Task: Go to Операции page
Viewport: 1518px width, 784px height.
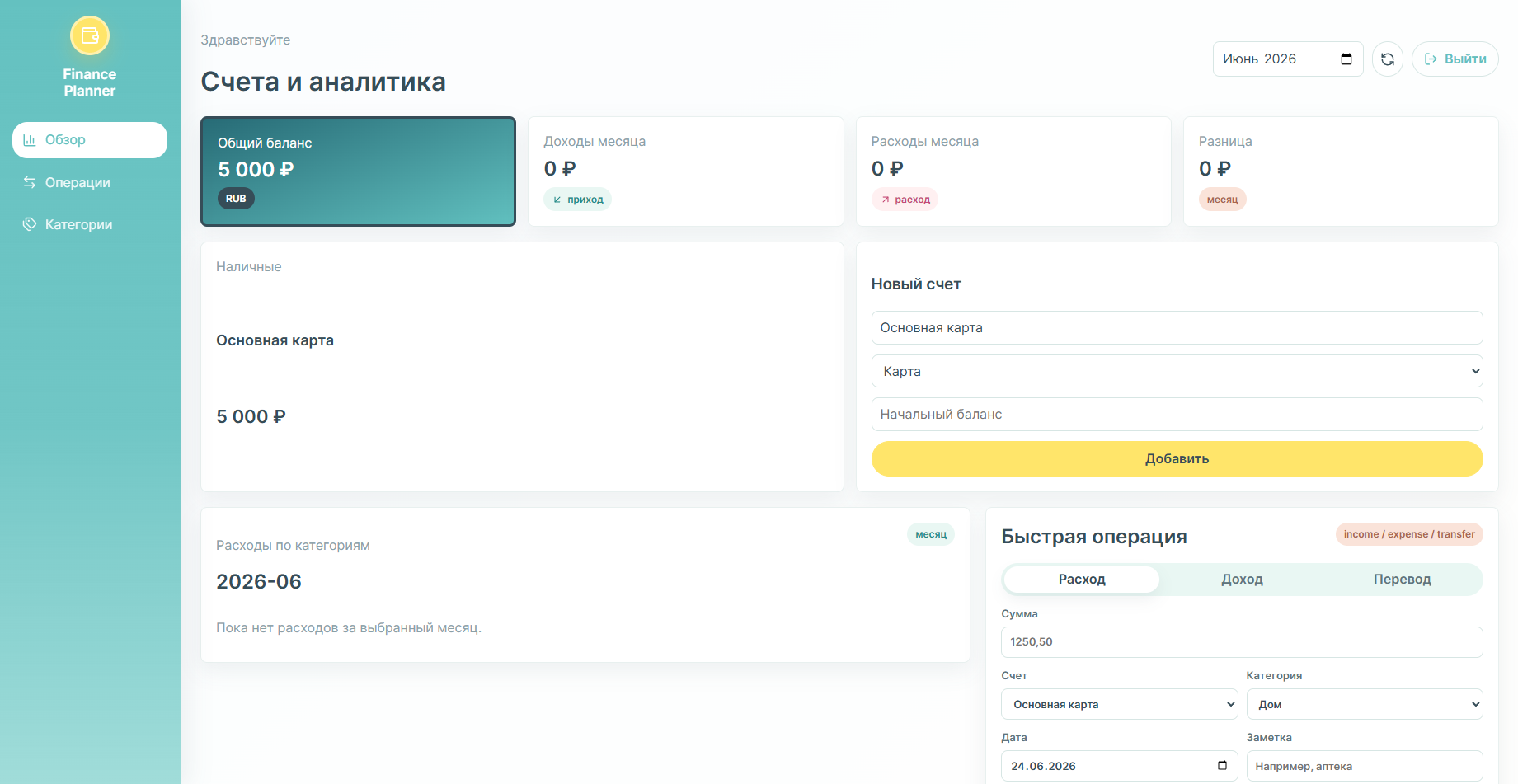Action: pyautogui.click(x=90, y=182)
